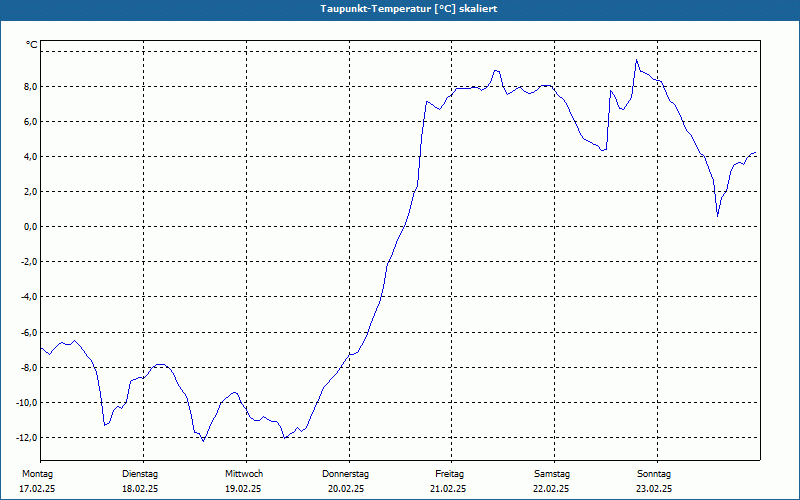Image resolution: width=800 pixels, height=500 pixels.
Task: Click the °C unit label
Action: pyautogui.click(x=32, y=45)
